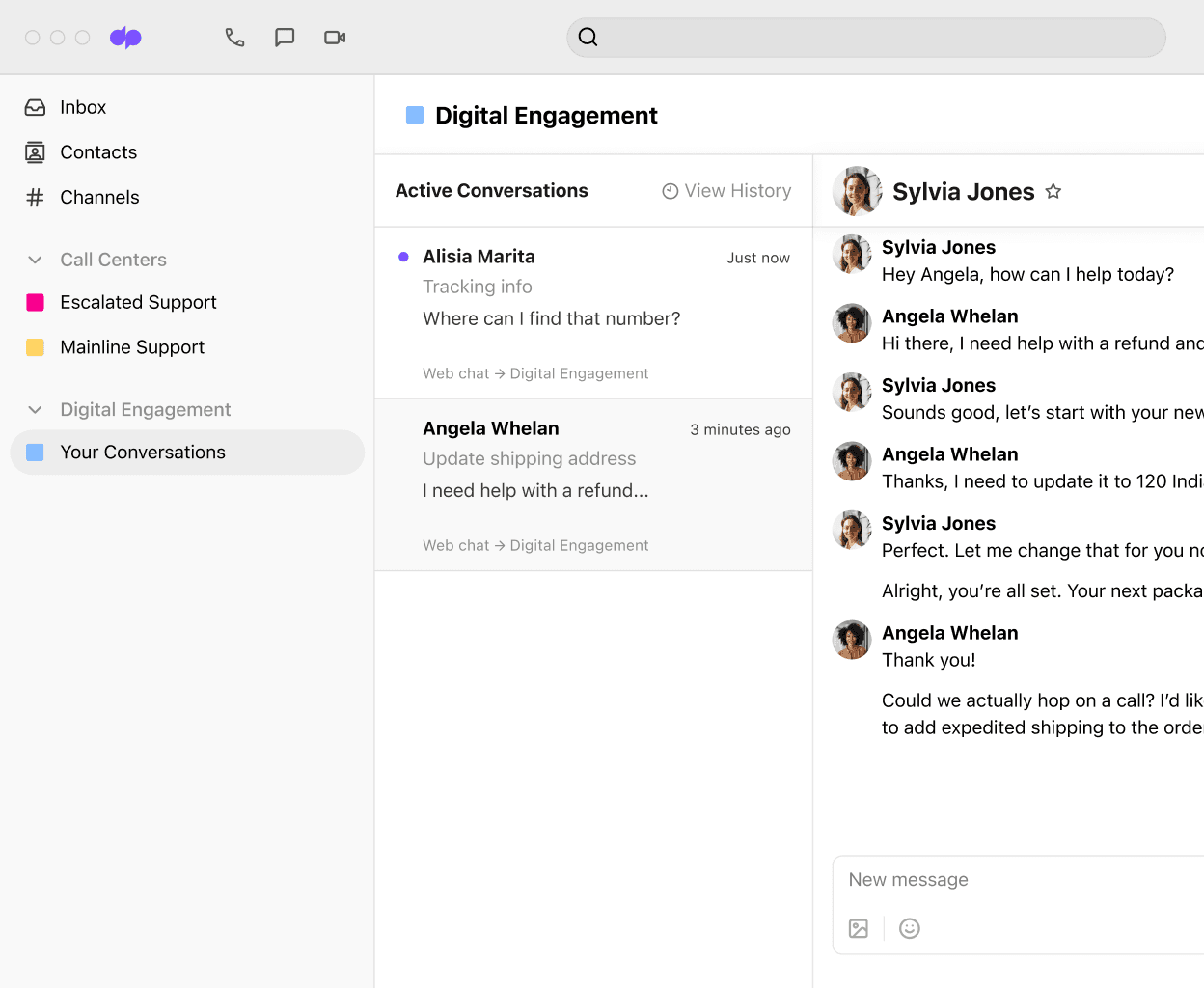This screenshot has width=1204, height=988.
Task: Click the clock icon beside View History
Action: pyautogui.click(x=670, y=190)
